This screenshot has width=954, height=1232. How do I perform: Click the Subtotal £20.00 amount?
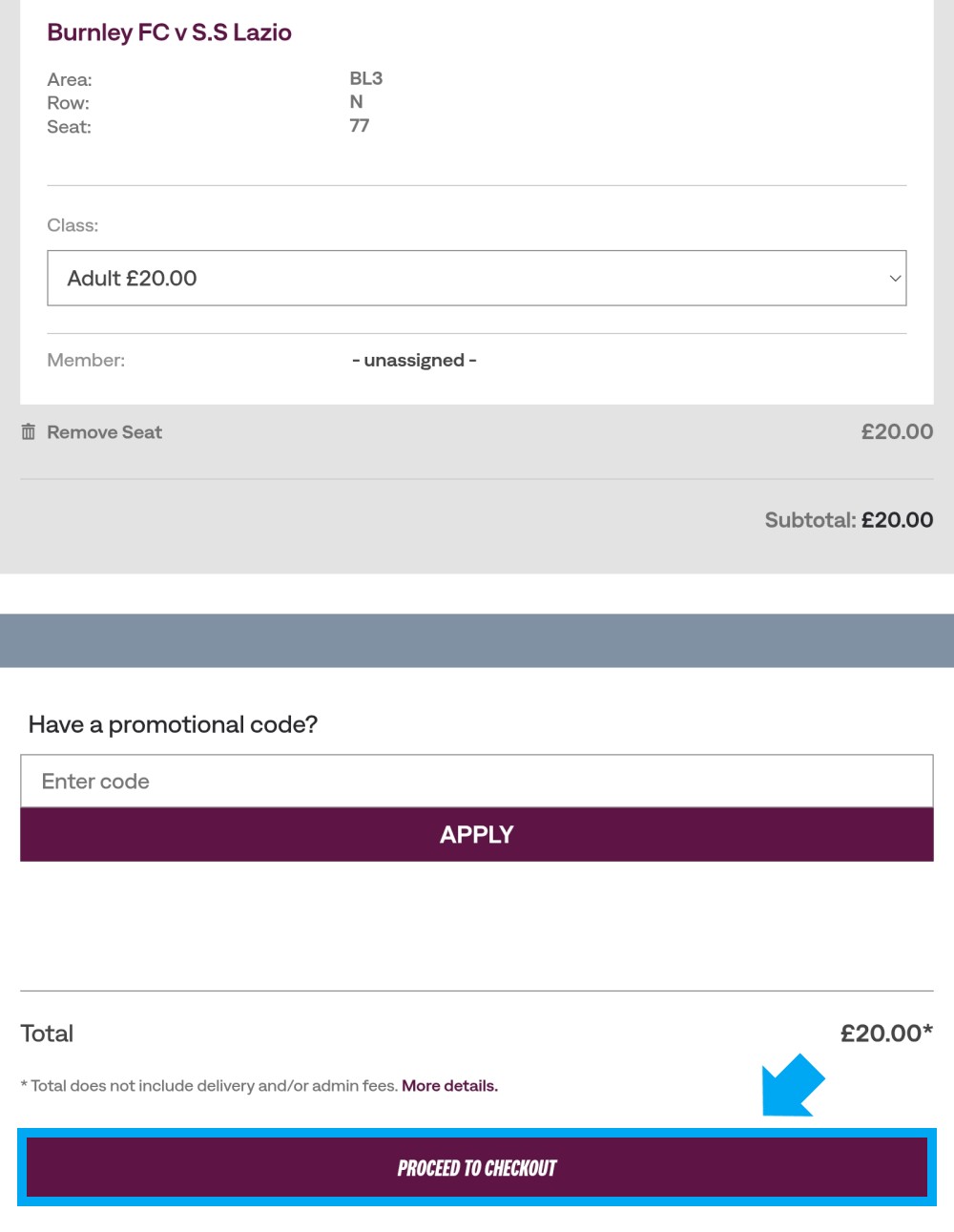897,520
